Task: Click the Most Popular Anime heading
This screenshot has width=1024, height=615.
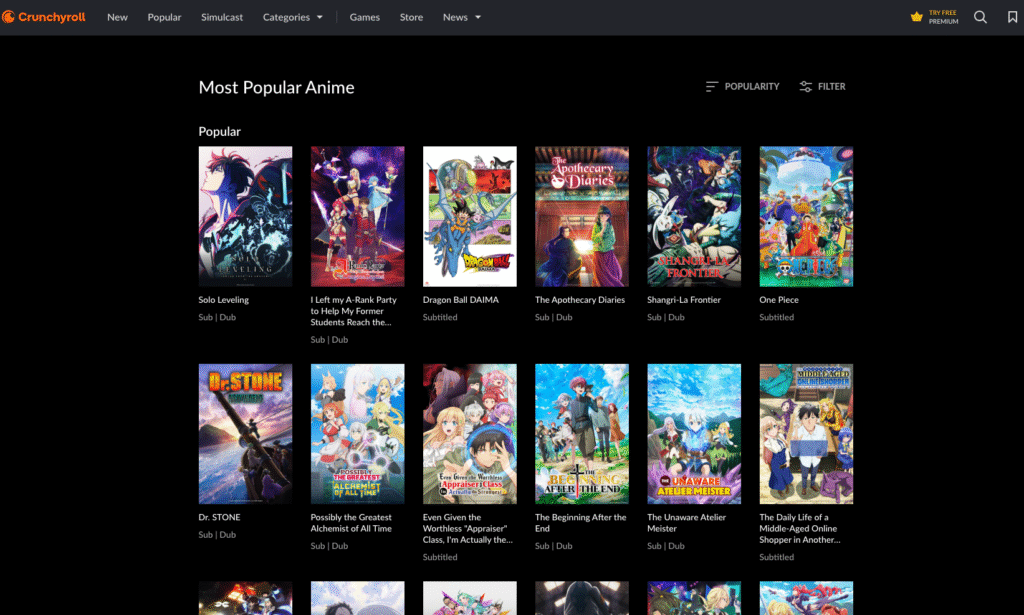Action: click(276, 87)
